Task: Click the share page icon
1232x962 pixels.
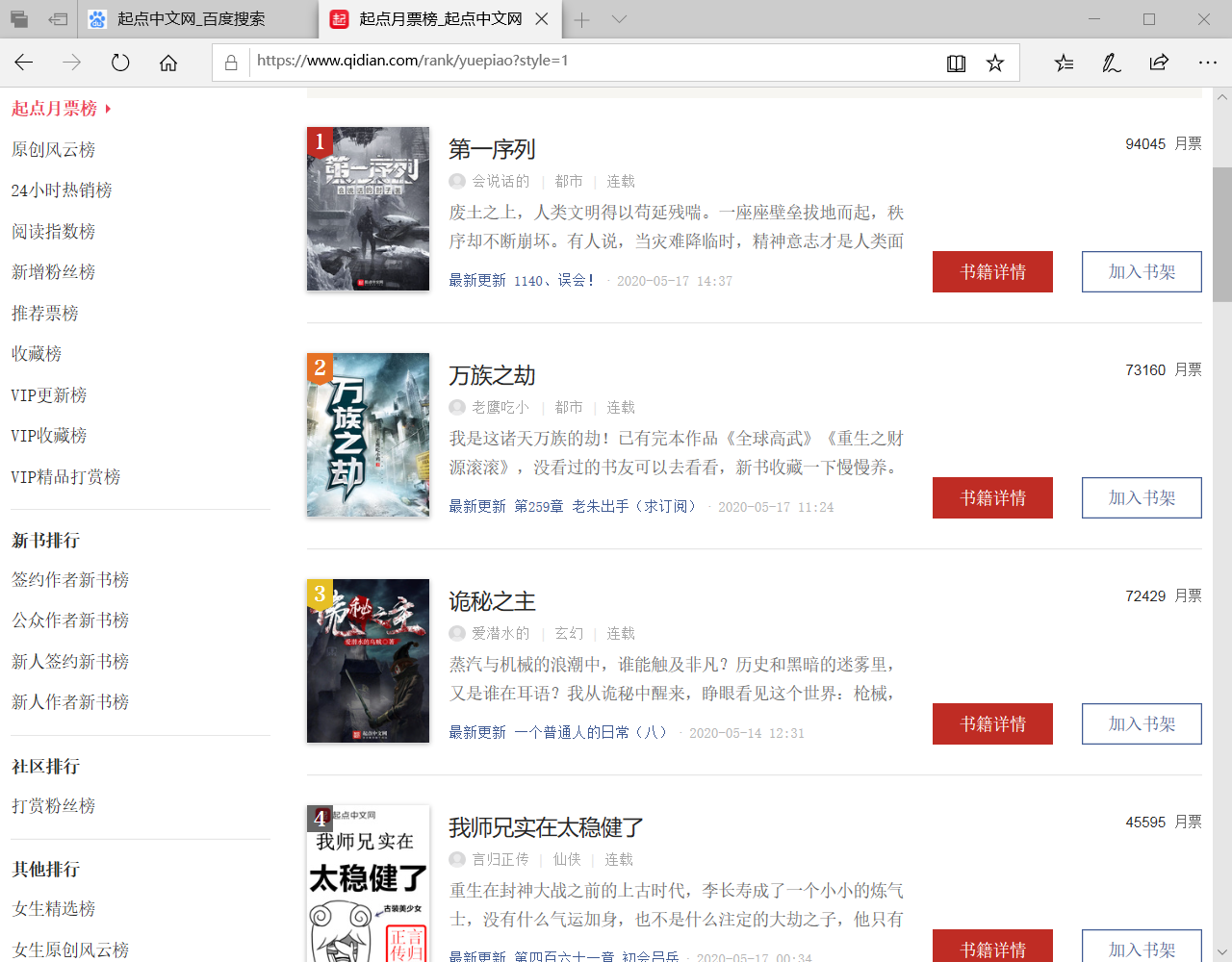Action: 1159,63
